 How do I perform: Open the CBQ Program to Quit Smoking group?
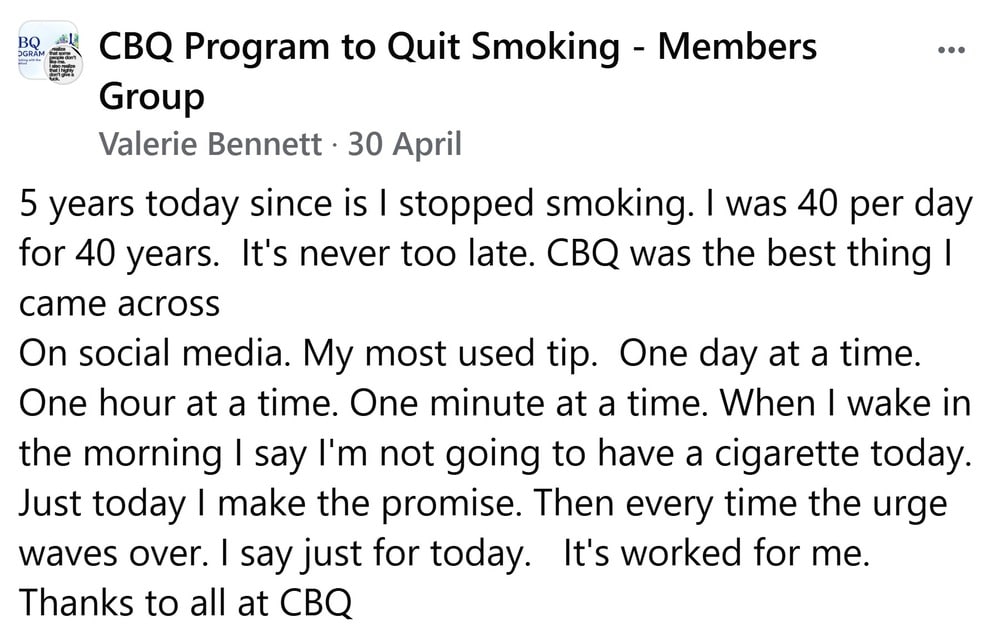tap(458, 47)
